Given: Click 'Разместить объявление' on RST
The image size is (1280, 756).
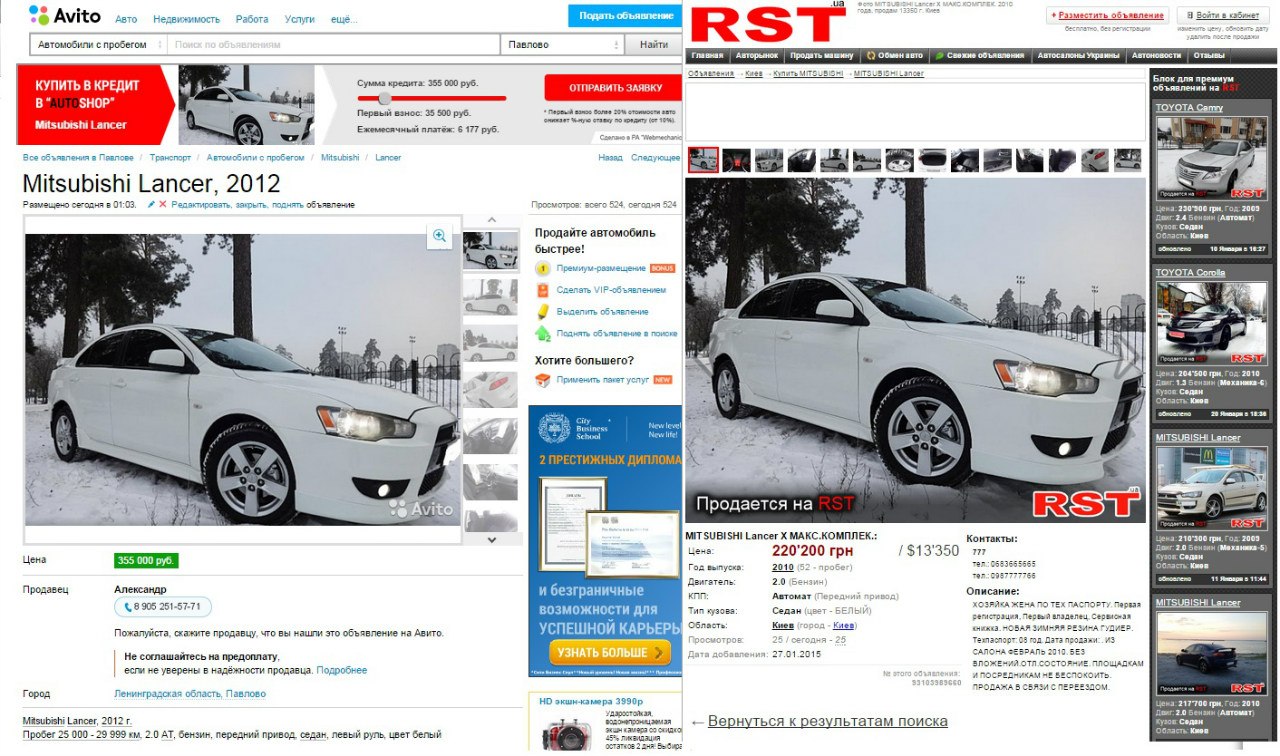Looking at the screenshot, I should click(x=1108, y=15).
